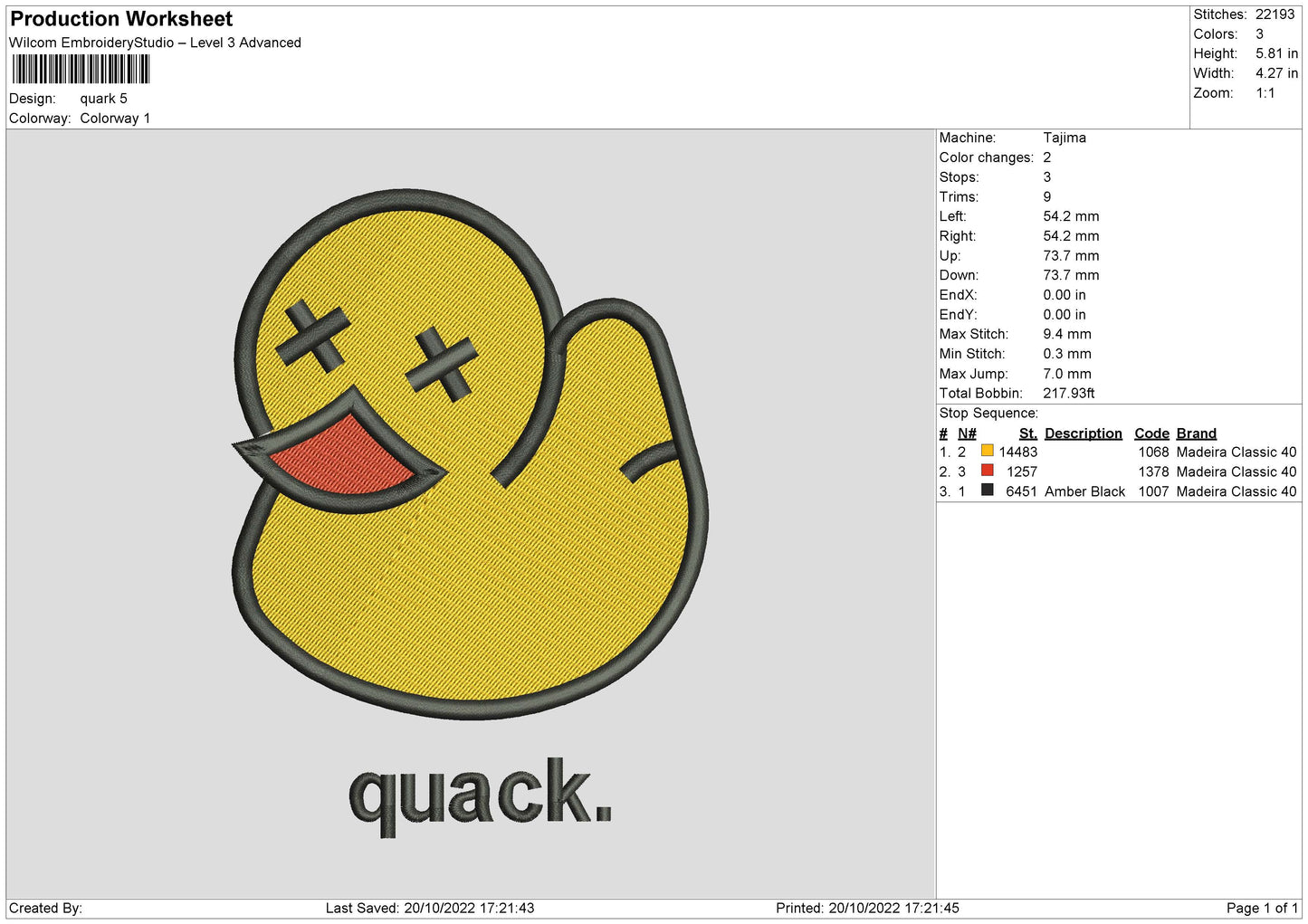Viewport: 1308px width, 924px height.
Task: Click the Up value '73.7 mm'
Action: point(1071,255)
